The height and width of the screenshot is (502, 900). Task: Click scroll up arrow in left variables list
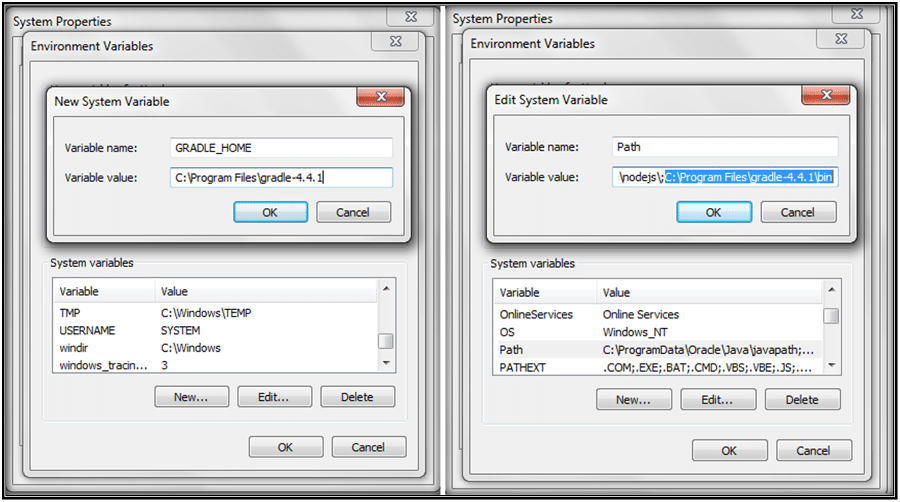386,288
